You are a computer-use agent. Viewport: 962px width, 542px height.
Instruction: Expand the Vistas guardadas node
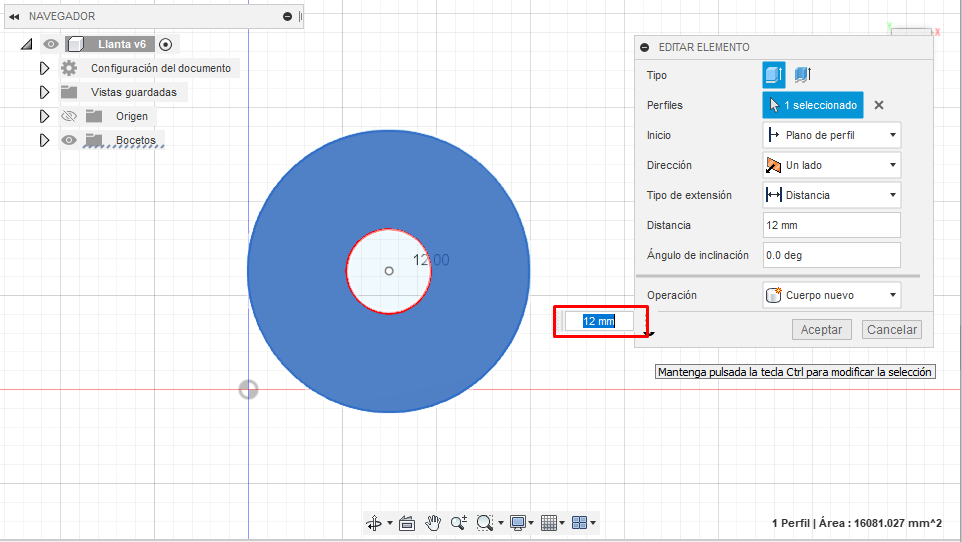44,92
